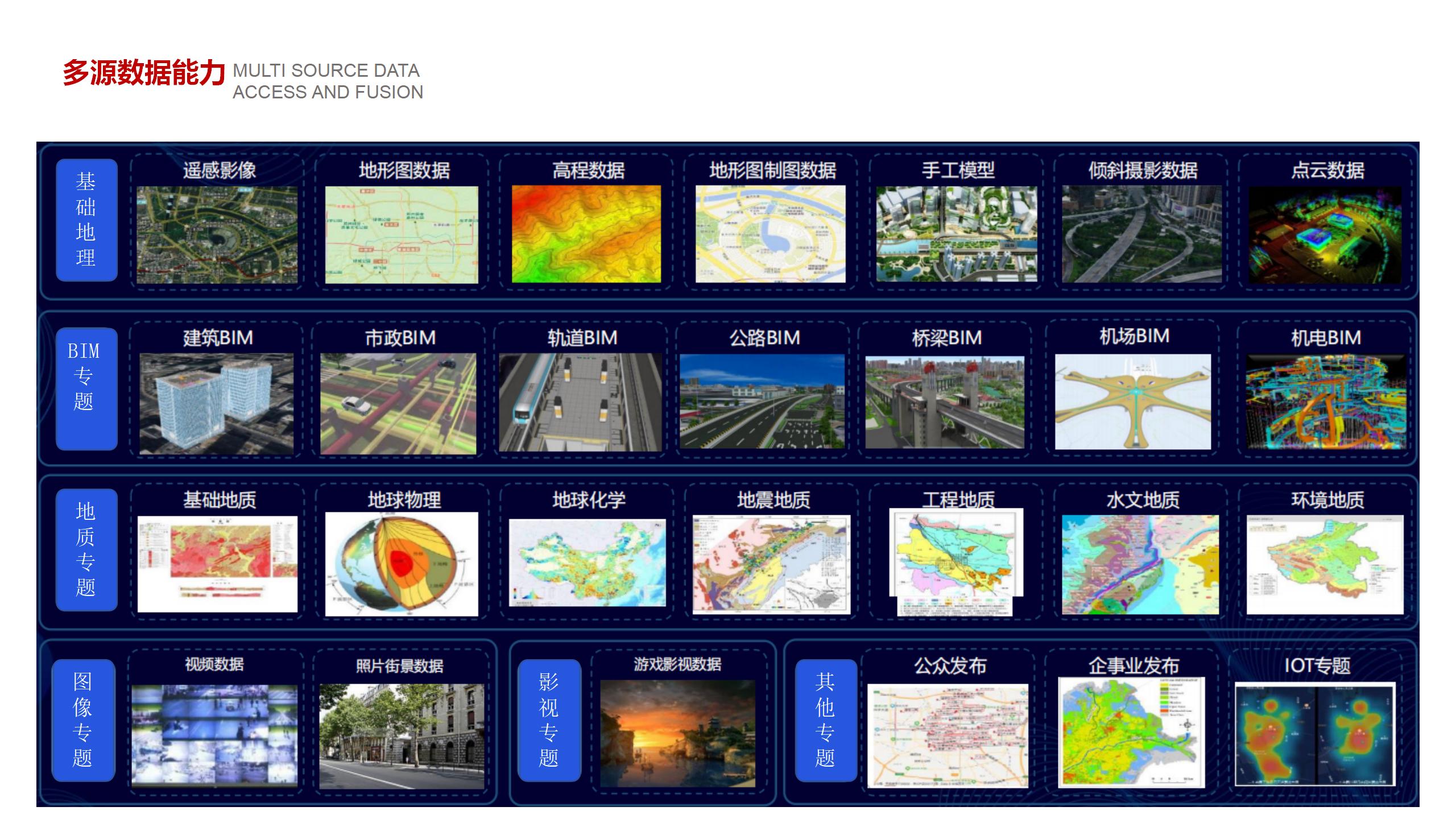Open the 高程数据 elevation map thumbnail
The image size is (1456, 819).
click(586, 234)
